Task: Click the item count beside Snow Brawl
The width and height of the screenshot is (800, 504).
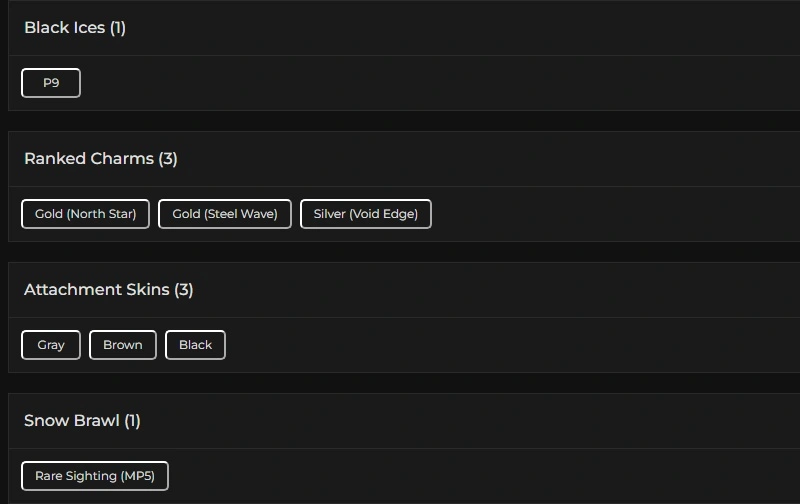Action: pyautogui.click(x=133, y=421)
